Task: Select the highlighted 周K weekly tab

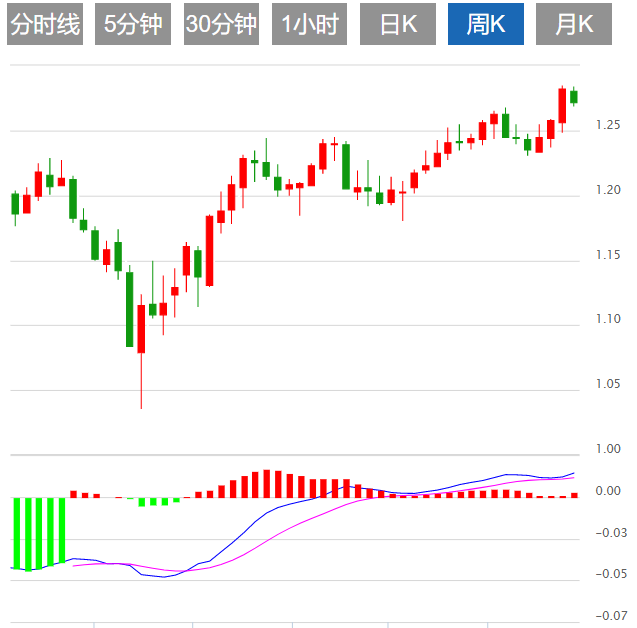Action: [486, 24]
